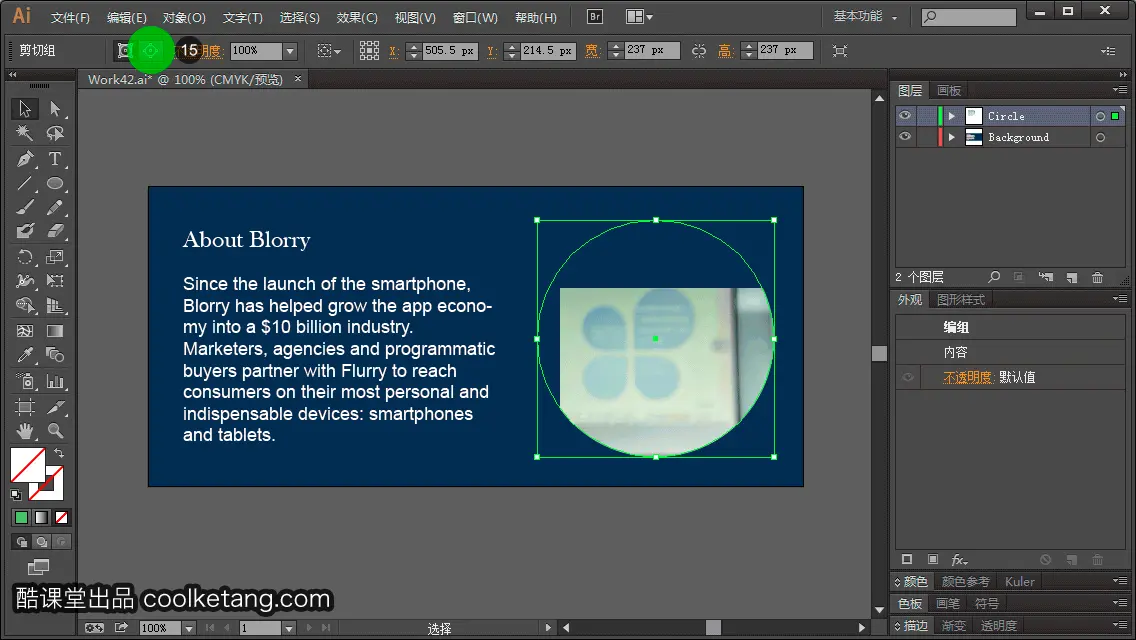Select the Eraser tool
This screenshot has width=1136, height=640.
(x=55, y=232)
